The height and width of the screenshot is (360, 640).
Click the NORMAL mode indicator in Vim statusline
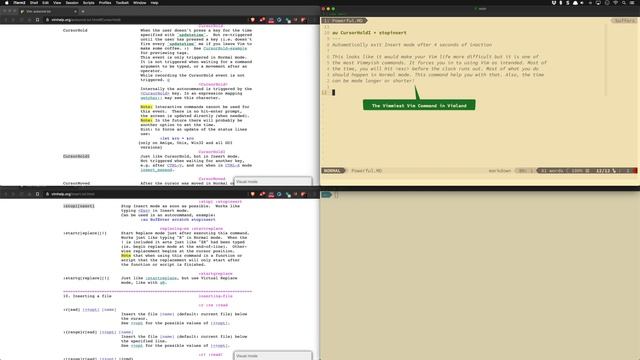pos(332,171)
